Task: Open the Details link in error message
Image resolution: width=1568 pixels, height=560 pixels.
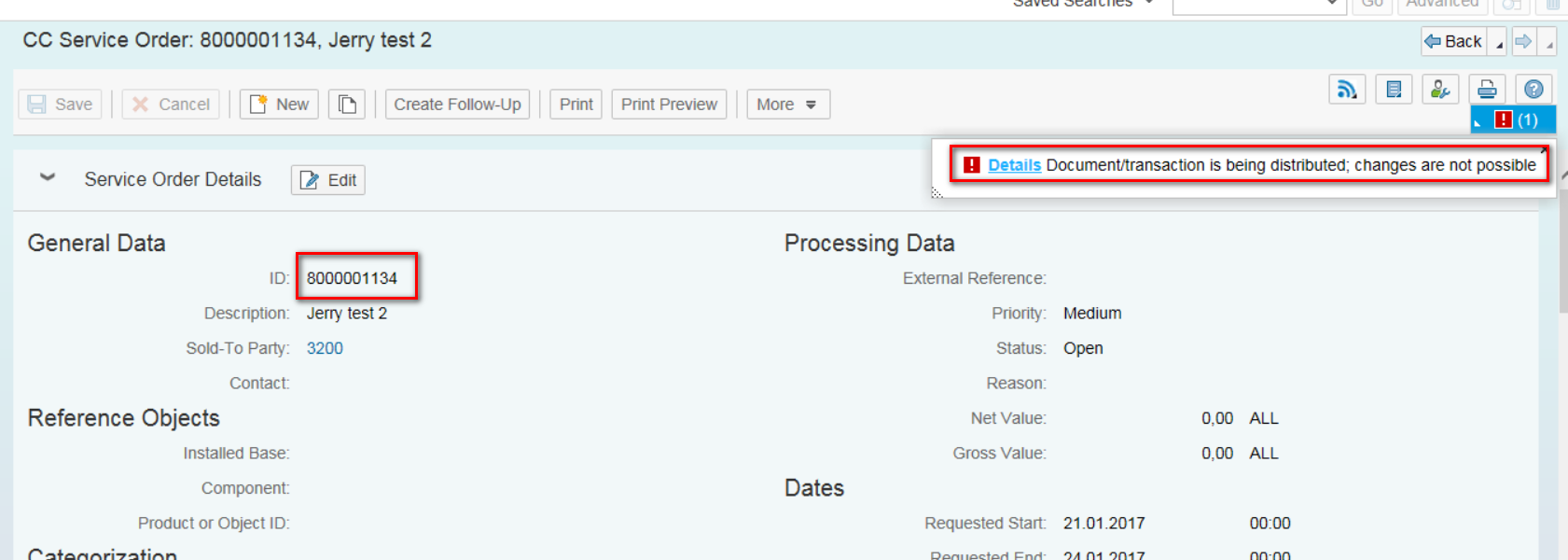Action: (1014, 165)
